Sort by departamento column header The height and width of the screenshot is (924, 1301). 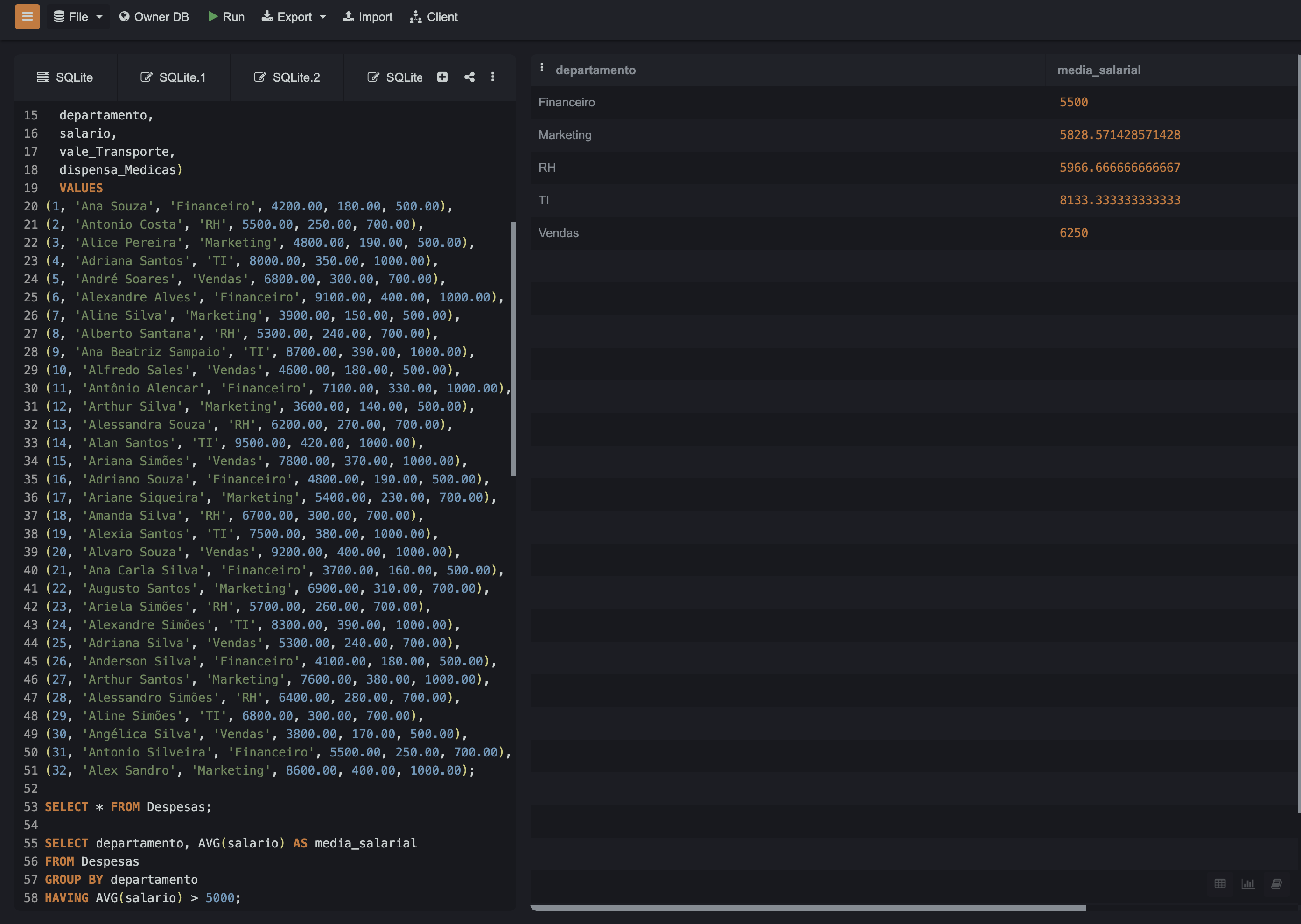pos(595,70)
